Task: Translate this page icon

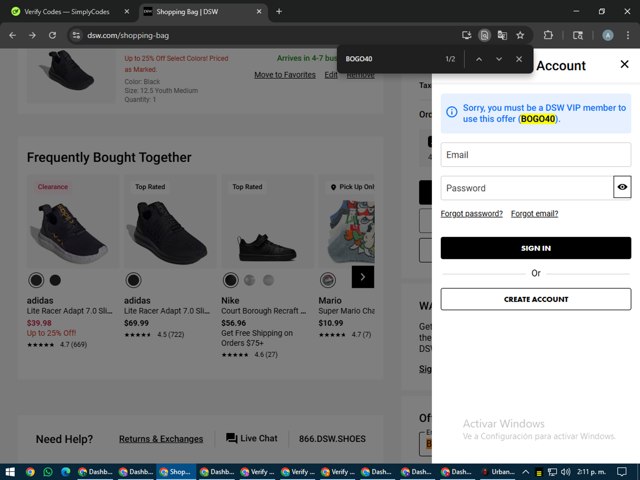Action: 502,36
